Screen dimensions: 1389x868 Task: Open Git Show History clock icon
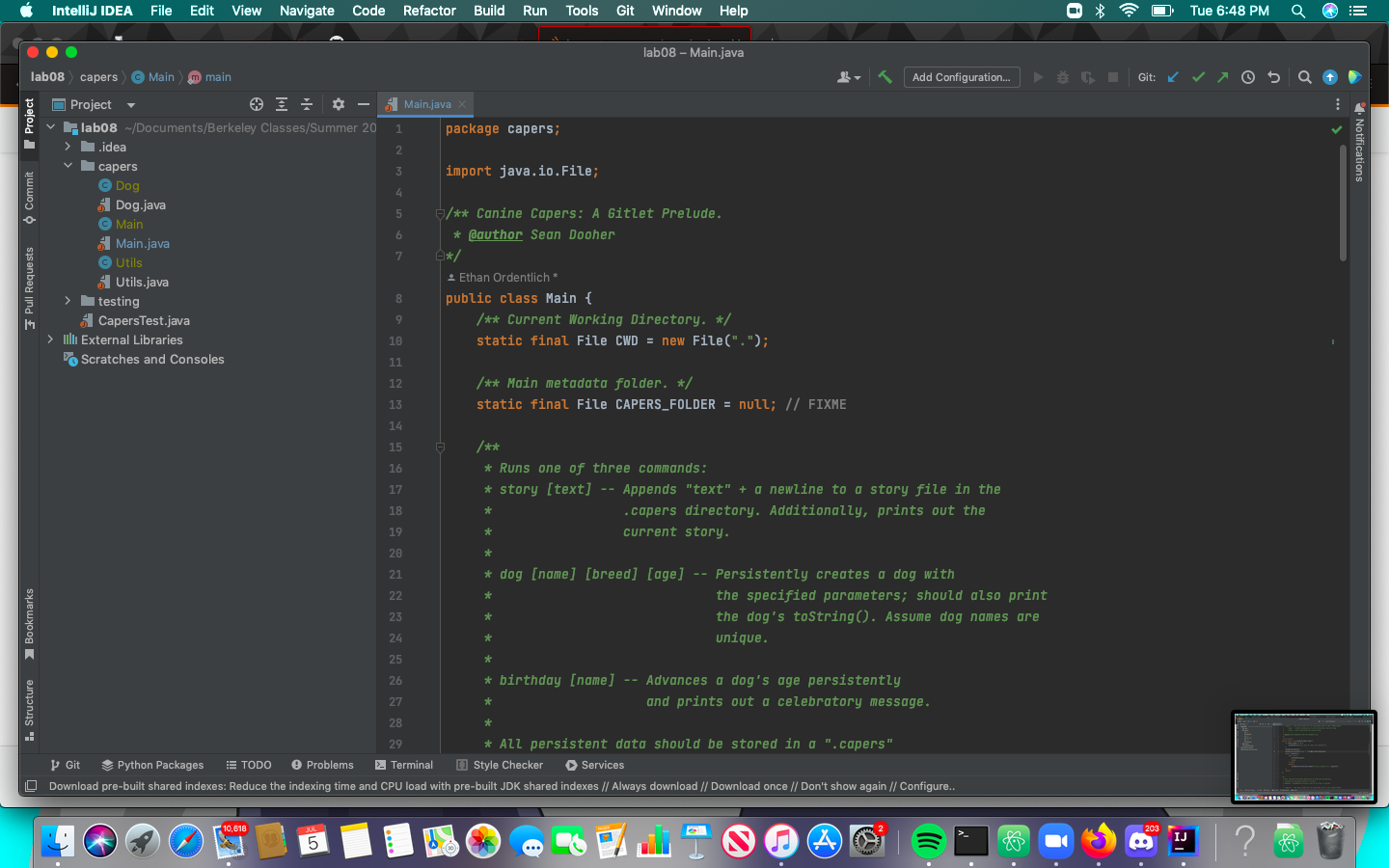tap(1248, 77)
